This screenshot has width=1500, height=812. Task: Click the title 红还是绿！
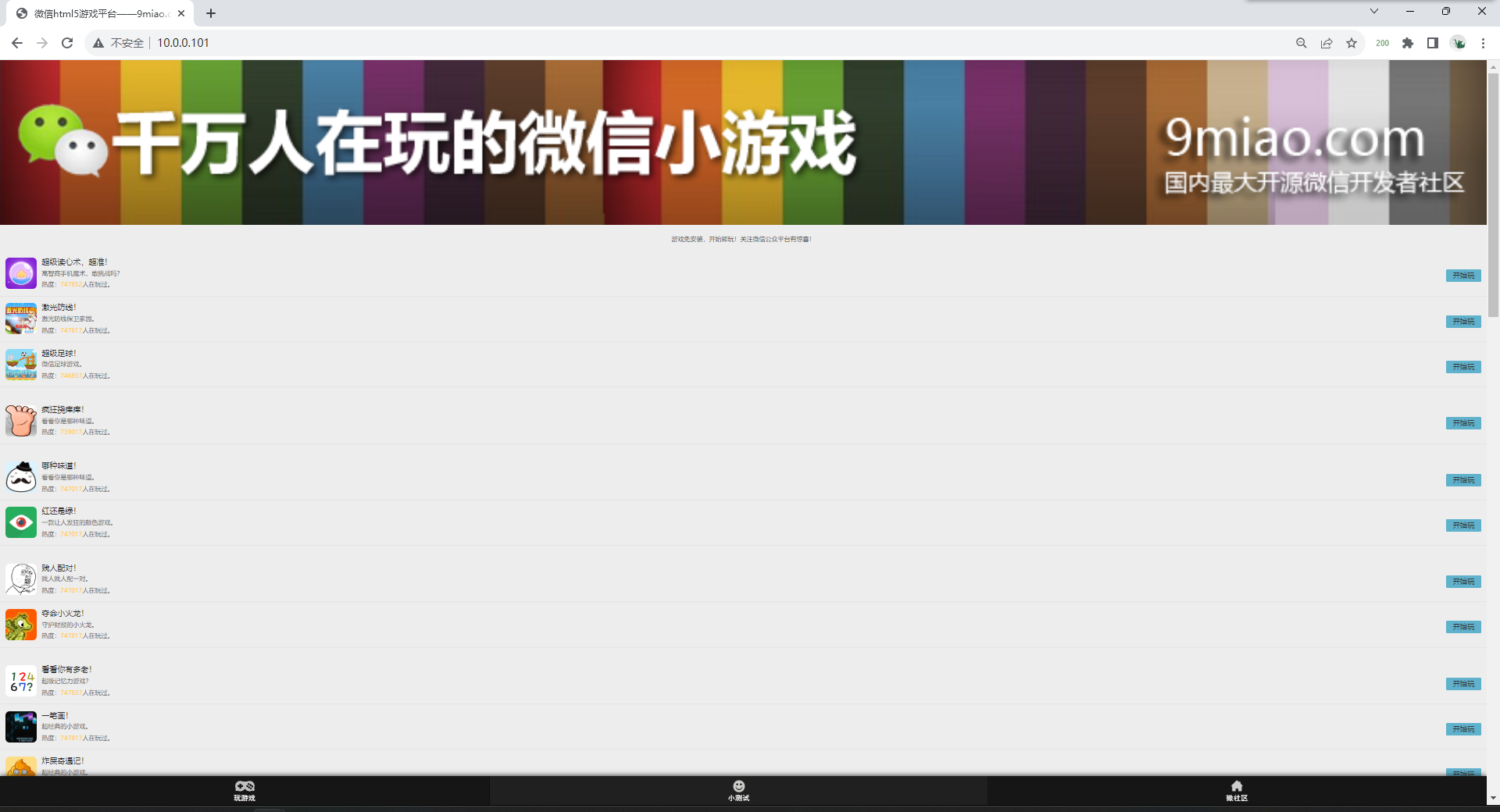[x=59, y=511]
